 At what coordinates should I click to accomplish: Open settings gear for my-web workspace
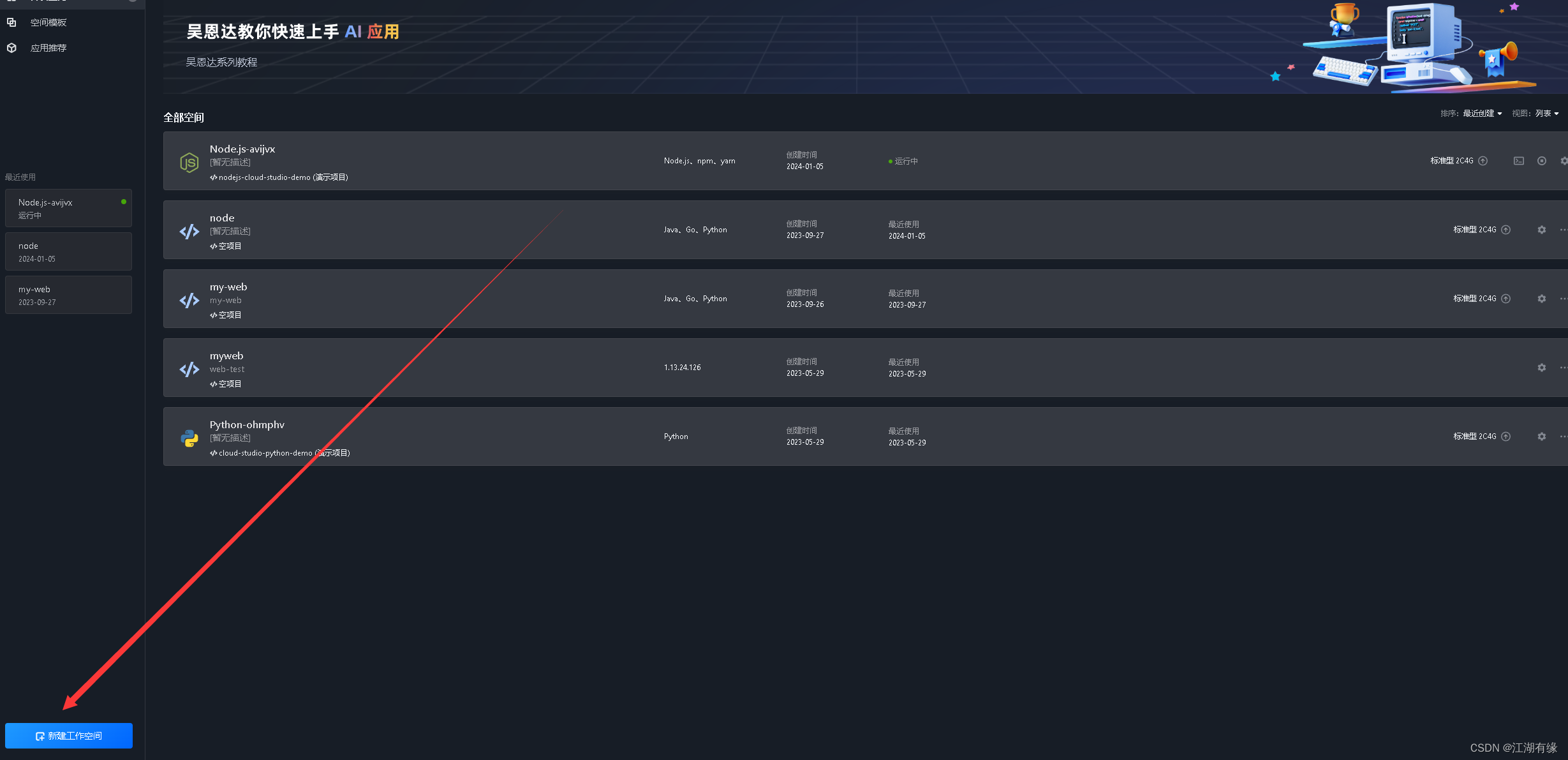[x=1542, y=299]
